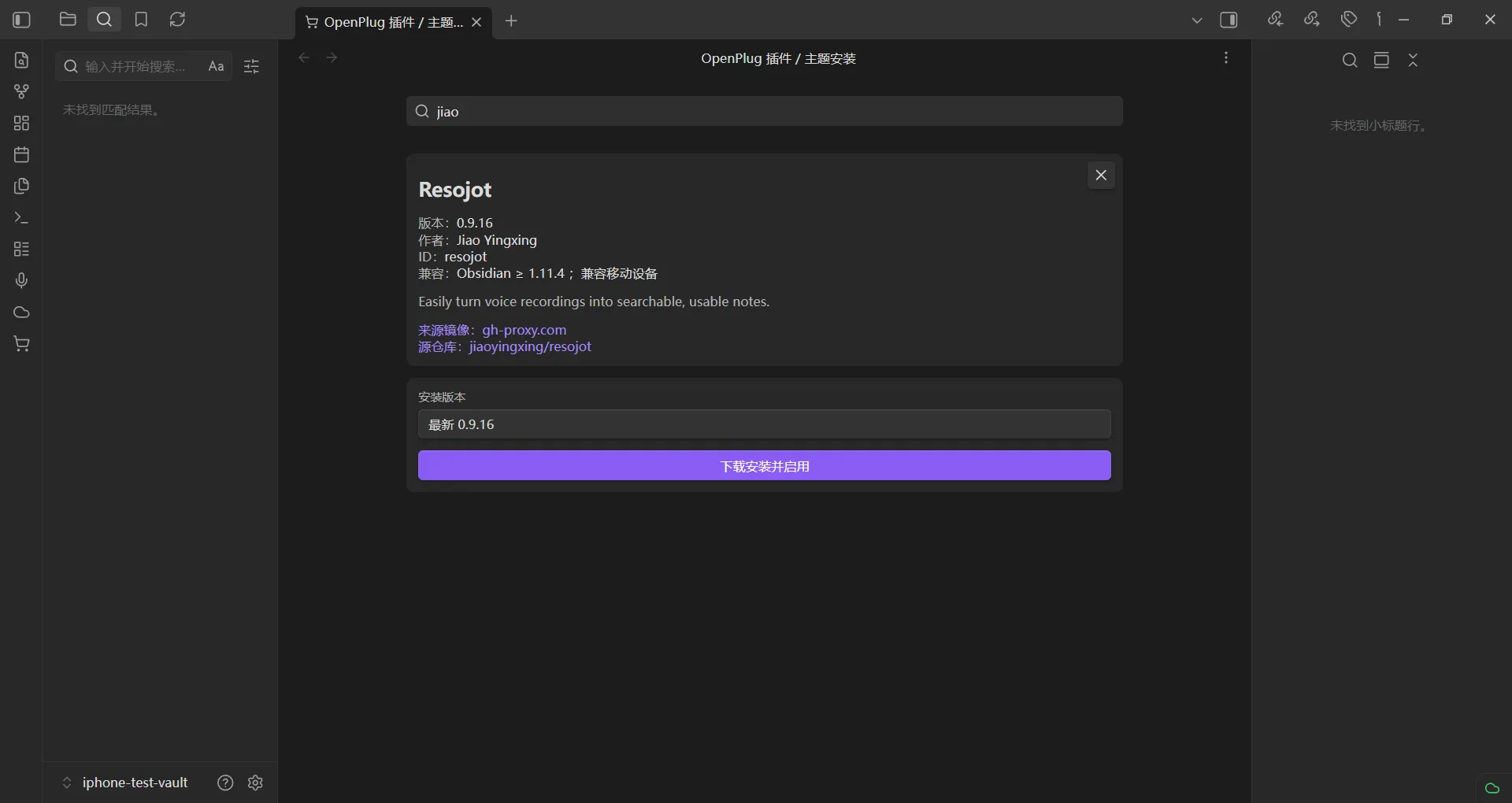The height and width of the screenshot is (803, 1512).
Task: Open the hook-shaped icon right of tags
Action: pos(1379,20)
